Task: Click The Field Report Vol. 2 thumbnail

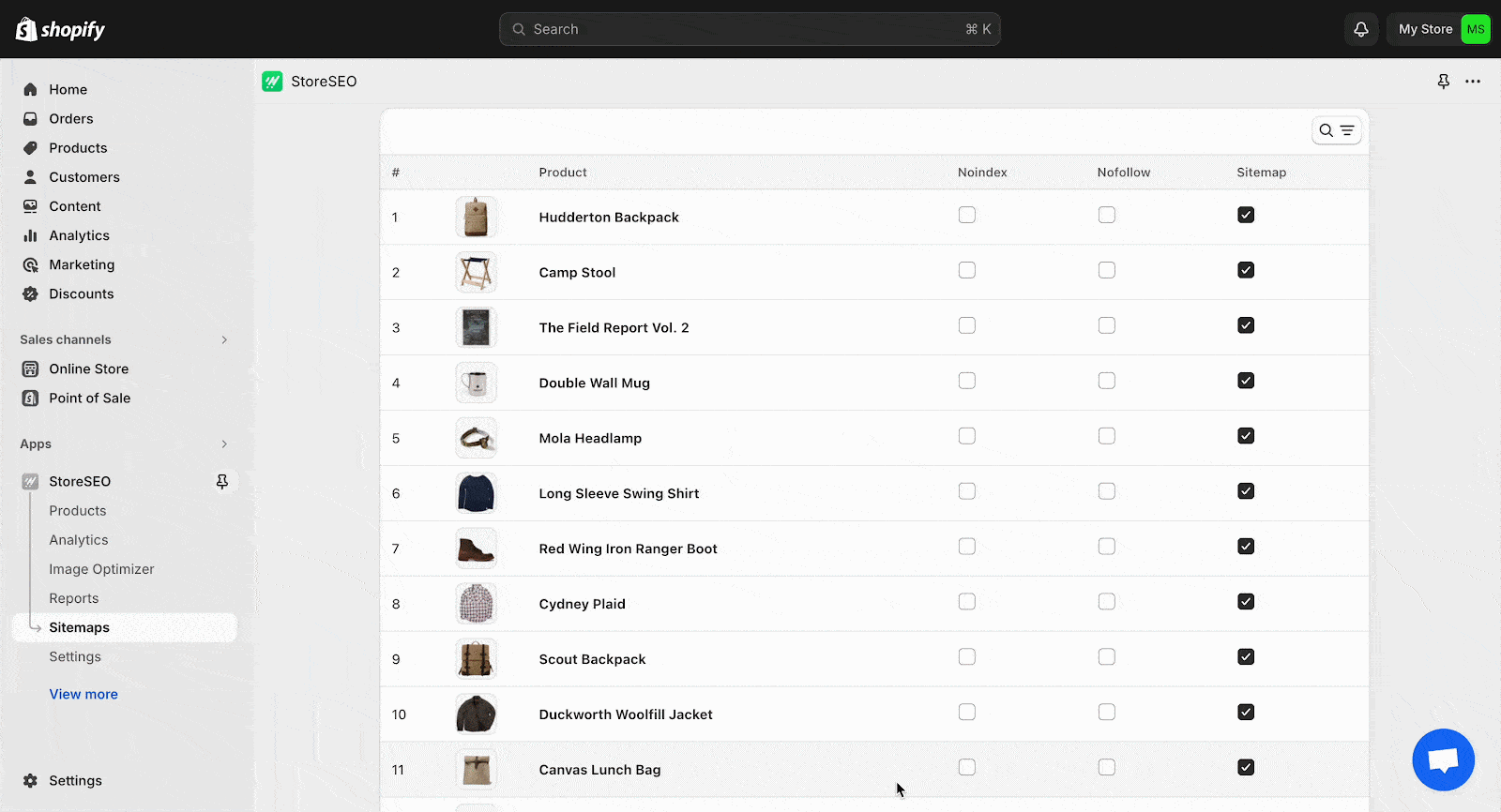Action: [476, 327]
